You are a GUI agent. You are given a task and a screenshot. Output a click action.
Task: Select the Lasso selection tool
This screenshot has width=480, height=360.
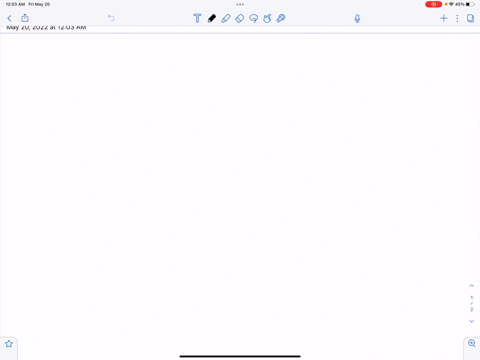click(x=253, y=18)
